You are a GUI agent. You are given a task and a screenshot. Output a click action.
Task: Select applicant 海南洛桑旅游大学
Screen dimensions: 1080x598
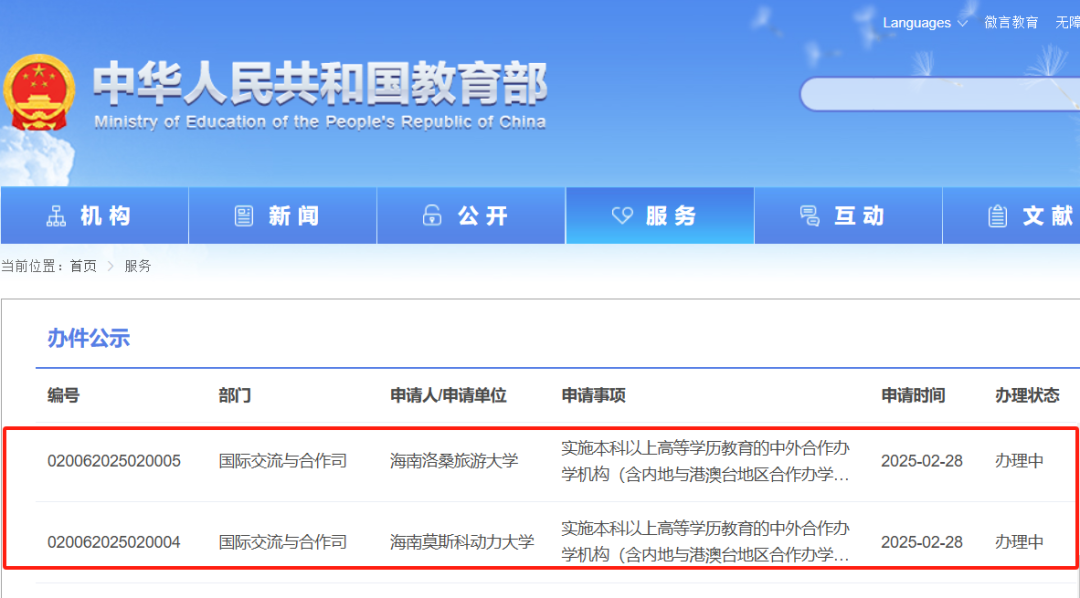pyautogui.click(x=454, y=461)
